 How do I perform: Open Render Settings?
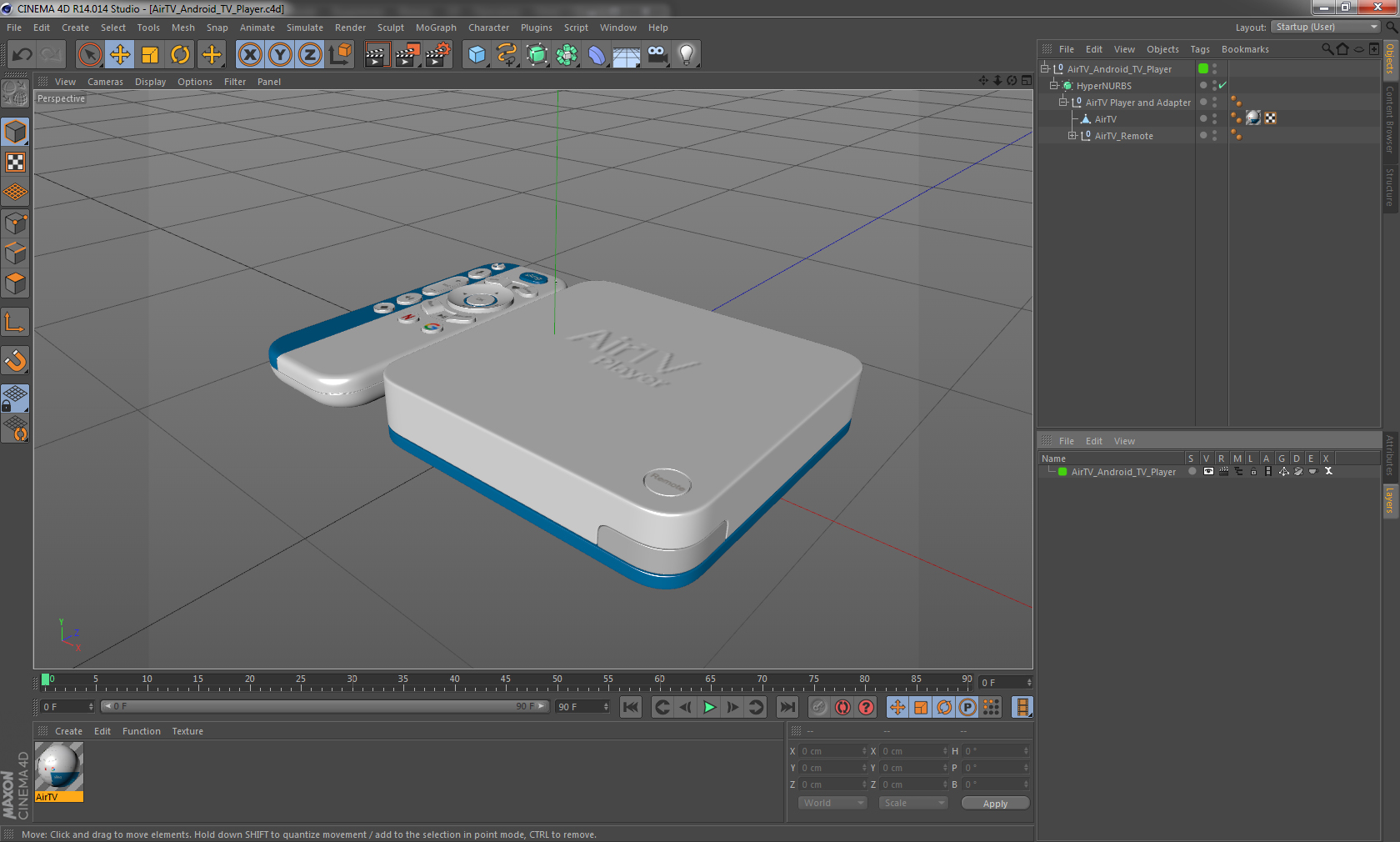click(438, 55)
